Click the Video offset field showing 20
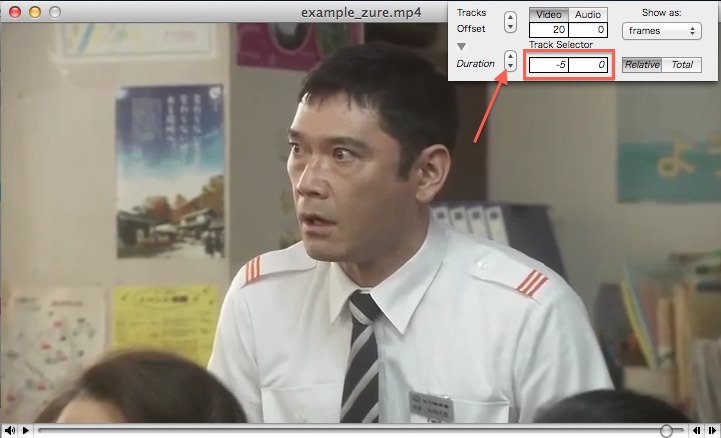 click(549, 30)
